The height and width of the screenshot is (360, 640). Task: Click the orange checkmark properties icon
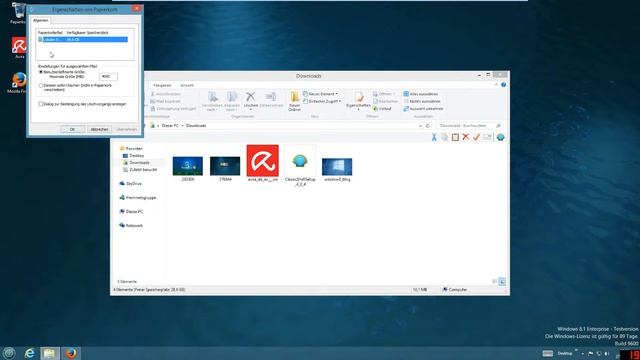point(476,138)
